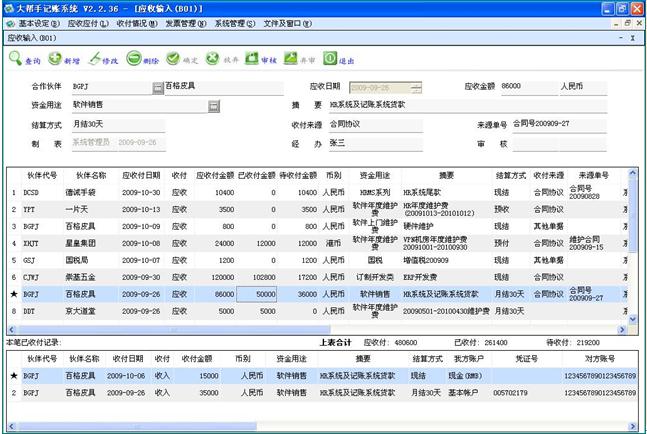
Task: Select the 国税局 partner name cell
Action: [x=90, y=260]
